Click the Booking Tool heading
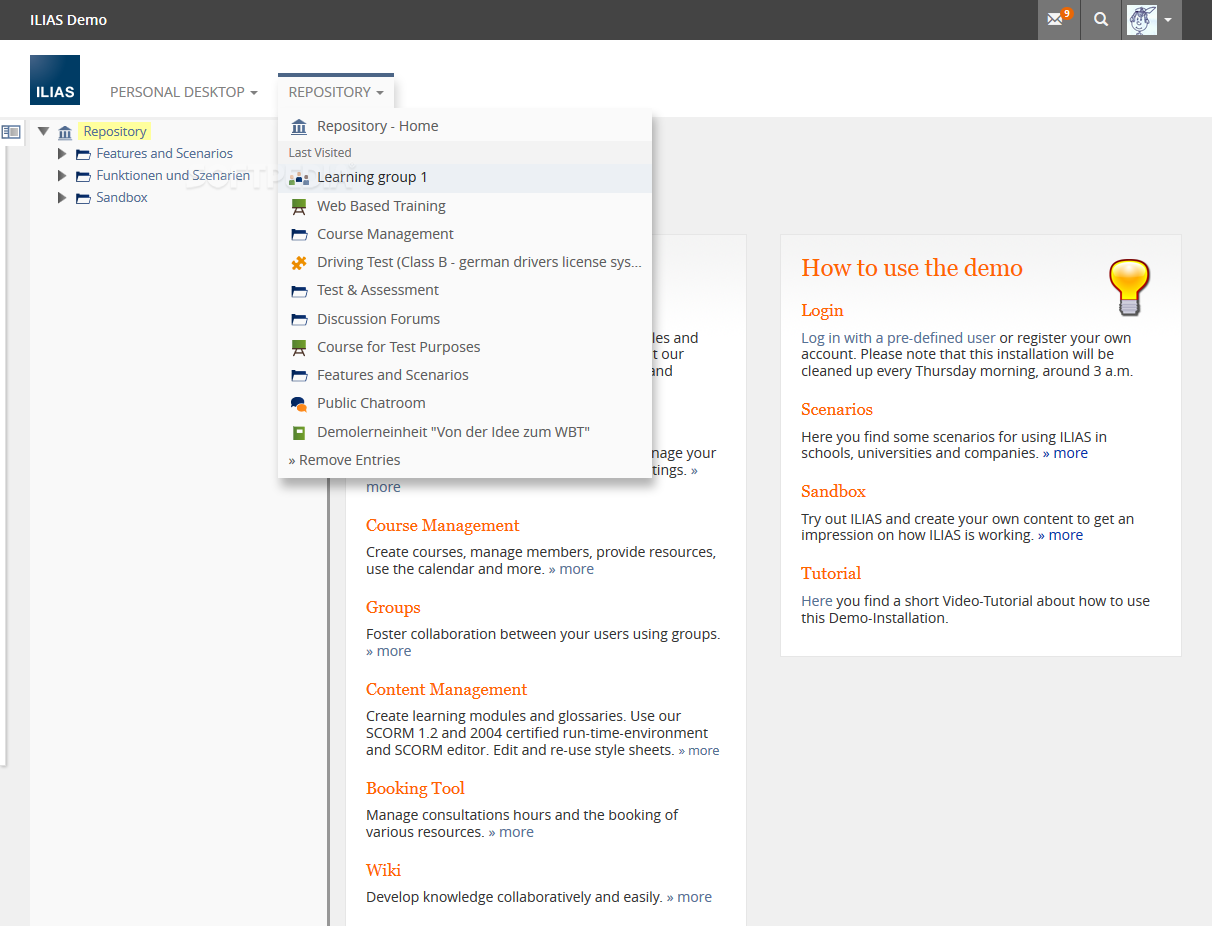Image resolution: width=1212 pixels, height=926 pixels. 415,789
